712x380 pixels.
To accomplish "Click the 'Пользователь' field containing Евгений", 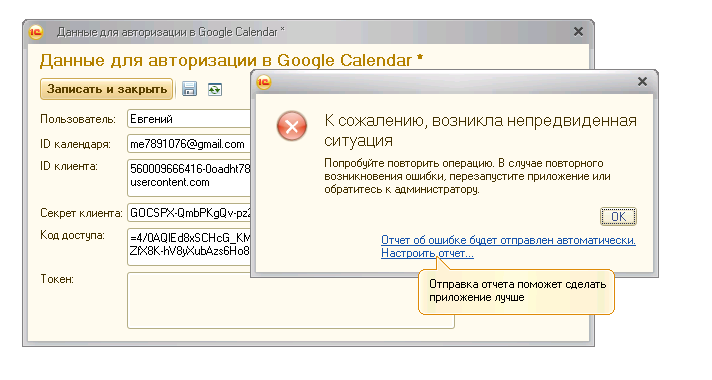I will (189, 119).
